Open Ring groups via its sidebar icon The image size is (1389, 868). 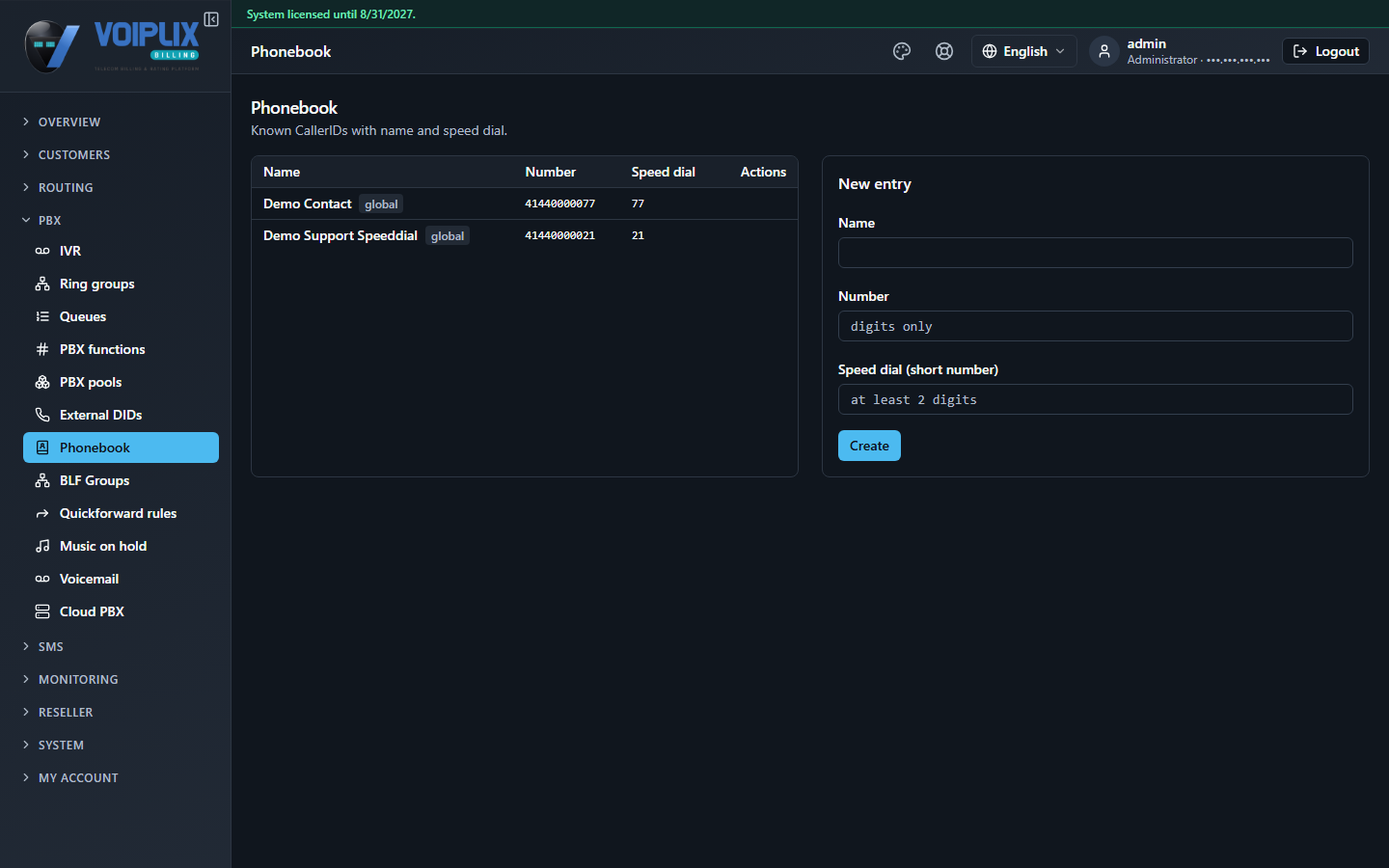(42, 284)
